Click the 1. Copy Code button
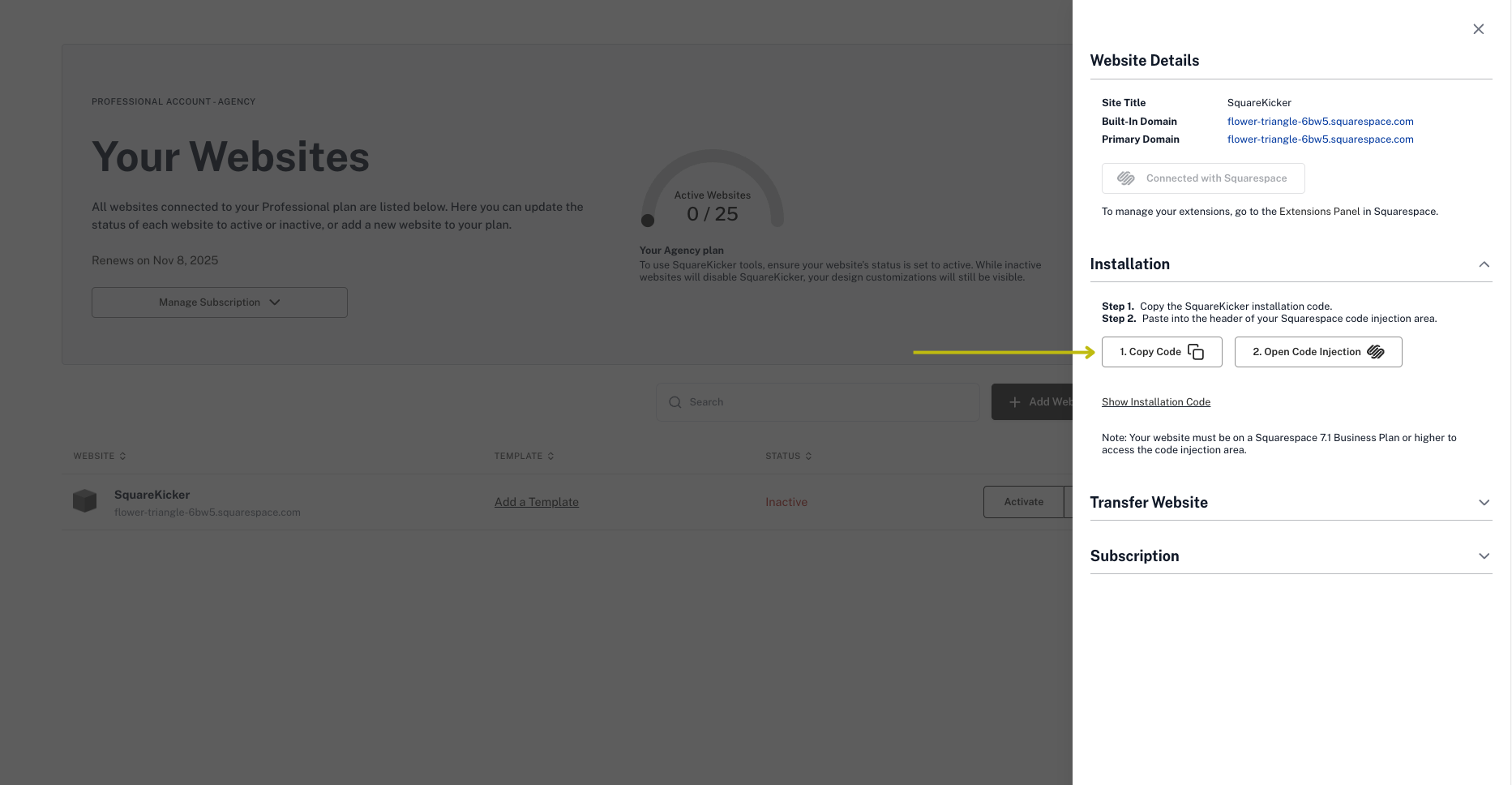This screenshot has height=785, width=1512. (x=1162, y=352)
